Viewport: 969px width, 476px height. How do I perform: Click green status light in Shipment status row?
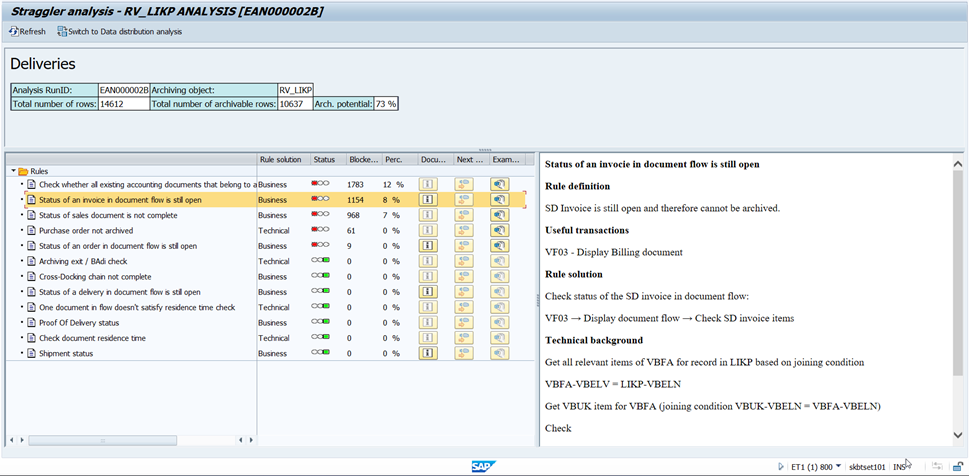pyautogui.click(x=326, y=353)
